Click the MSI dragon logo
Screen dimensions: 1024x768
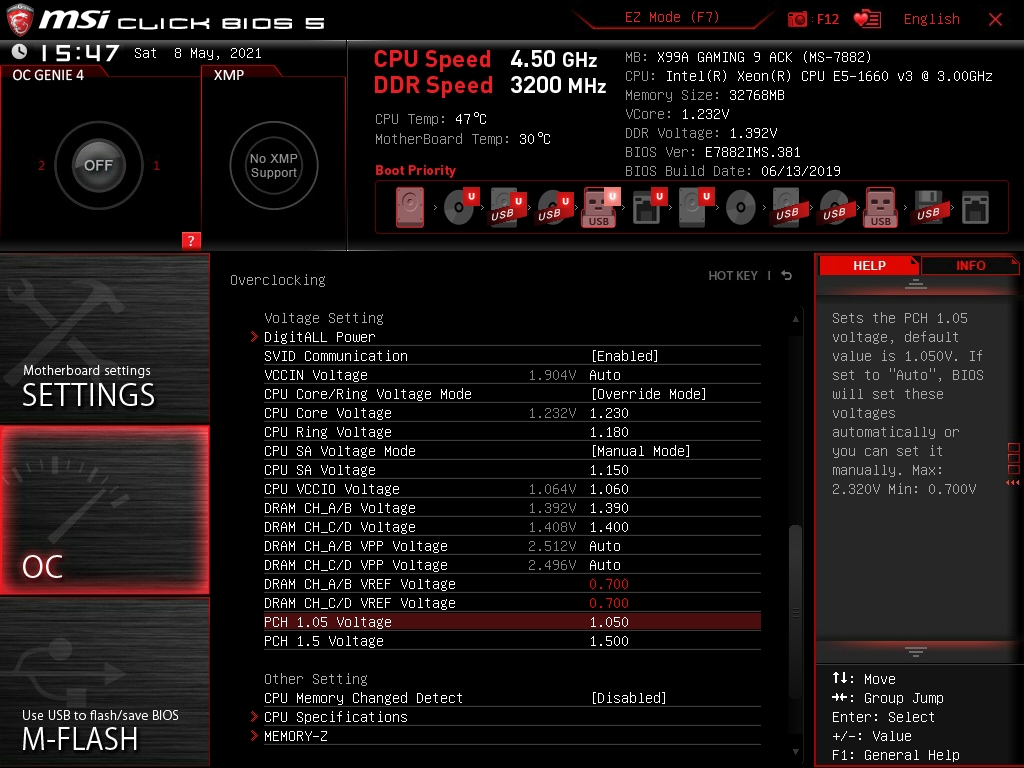[x=20, y=20]
